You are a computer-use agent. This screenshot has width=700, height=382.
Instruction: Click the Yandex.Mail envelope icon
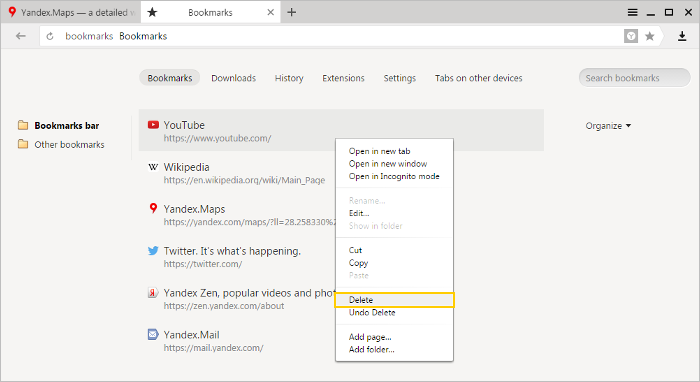click(153, 334)
